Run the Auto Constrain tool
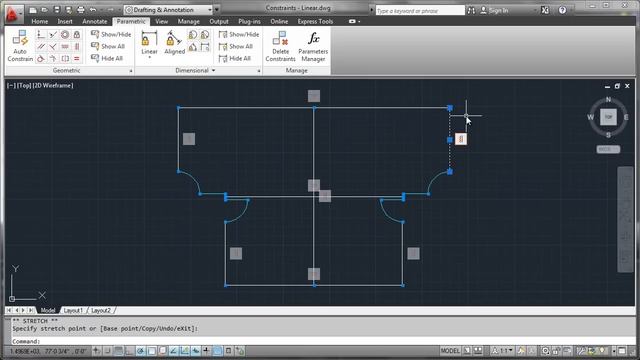The height and width of the screenshot is (360, 640). (20, 45)
